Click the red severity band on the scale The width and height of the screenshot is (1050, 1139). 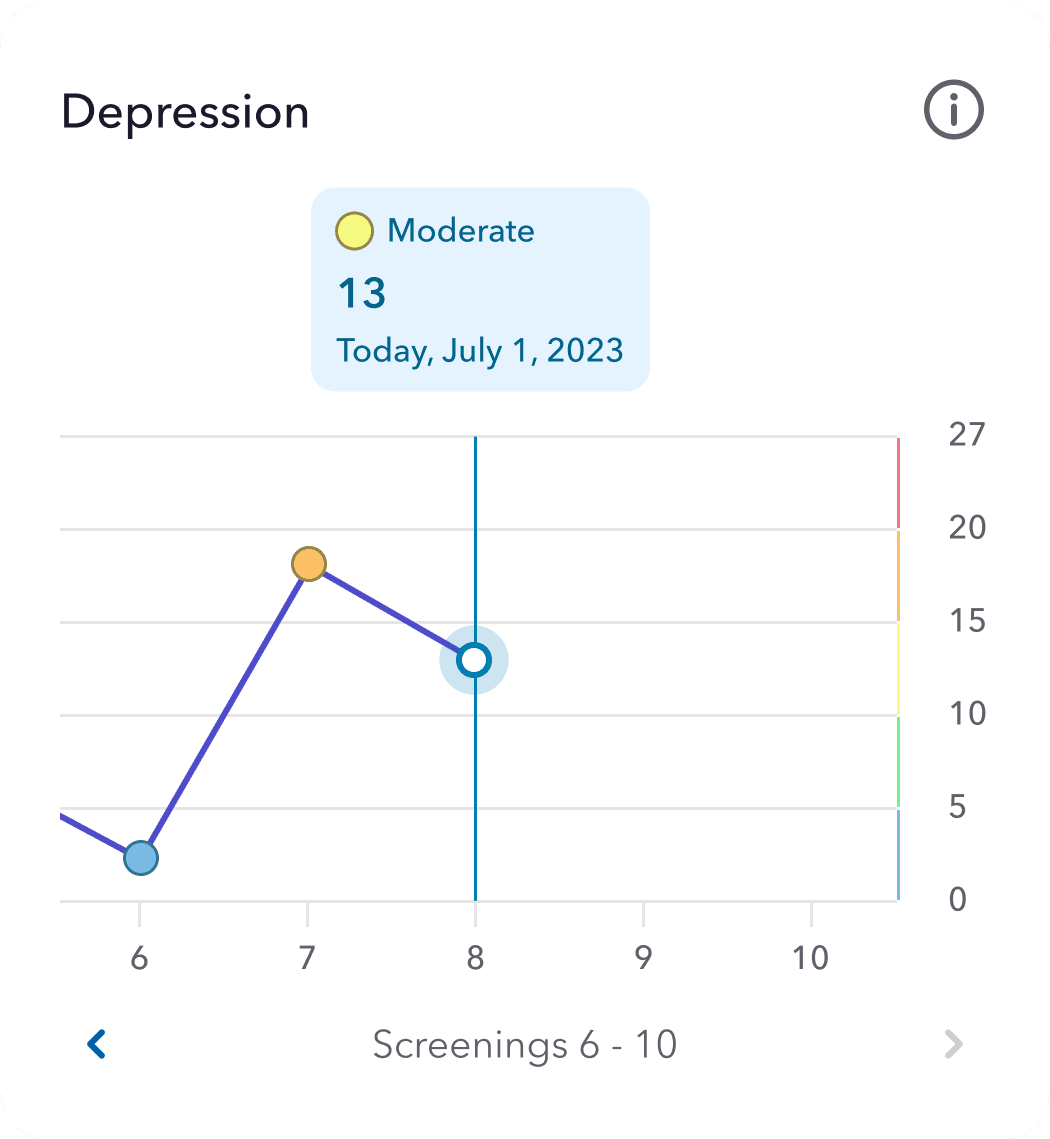pyautogui.click(x=899, y=480)
